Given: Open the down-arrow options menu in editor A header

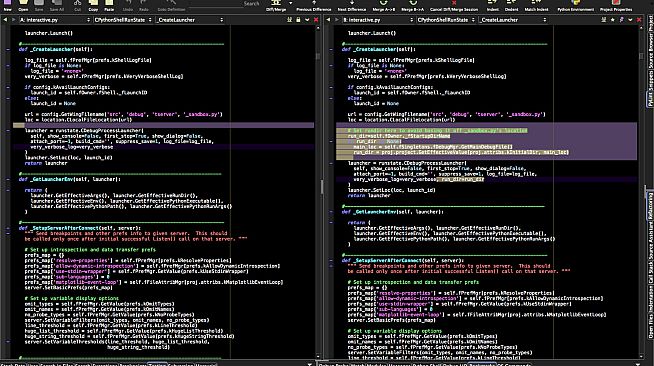Looking at the screenshot, I should (307, 20).
